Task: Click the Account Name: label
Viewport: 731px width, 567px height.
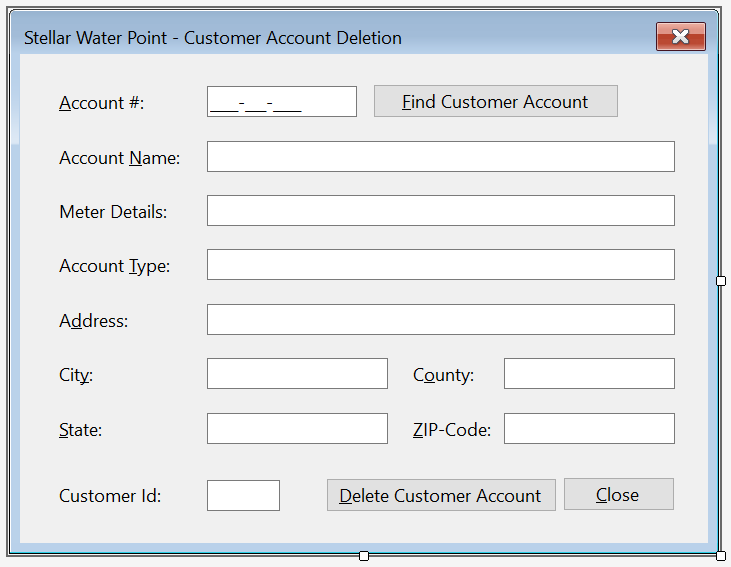Action: [x=119, y=158]
